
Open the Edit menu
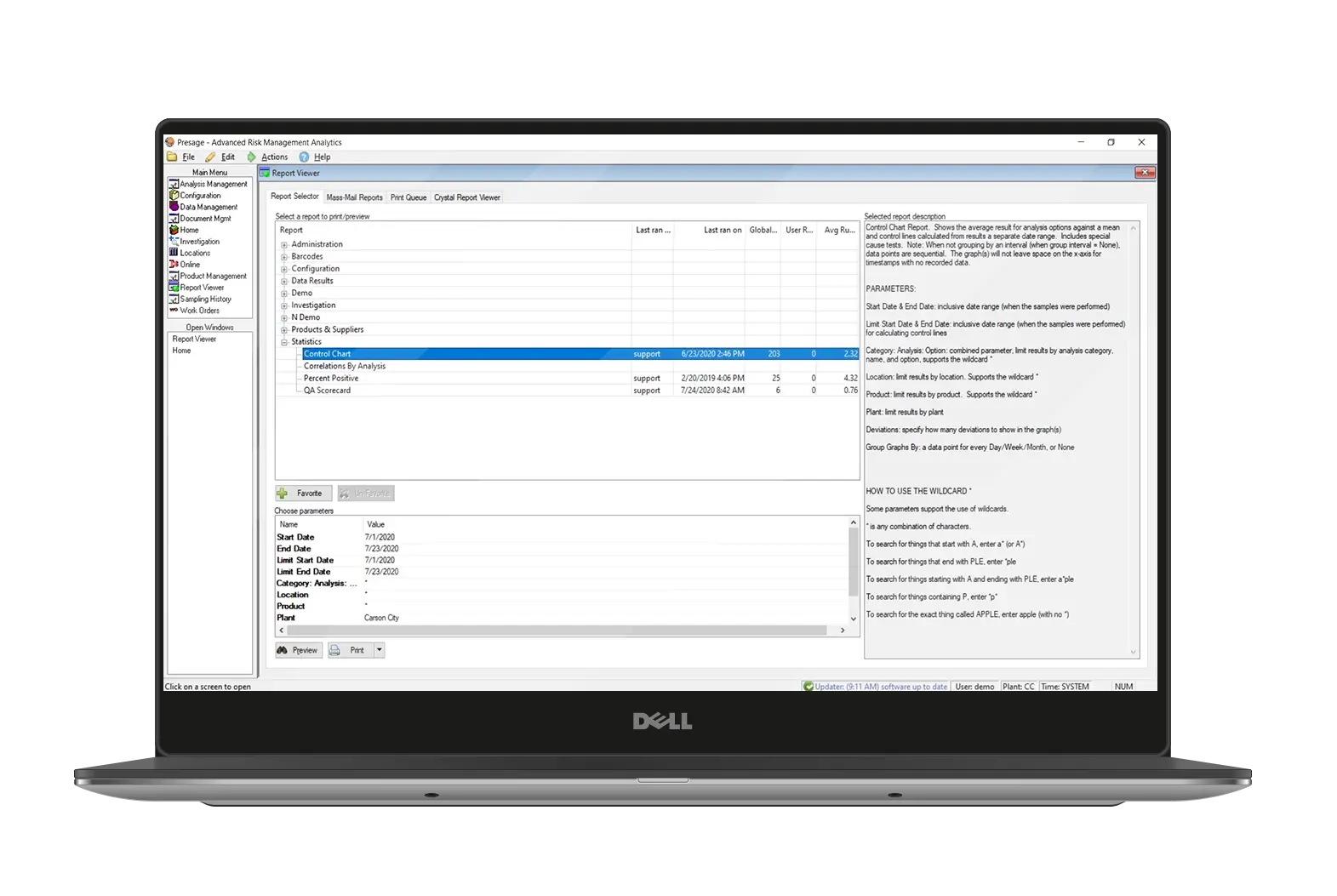228,157
